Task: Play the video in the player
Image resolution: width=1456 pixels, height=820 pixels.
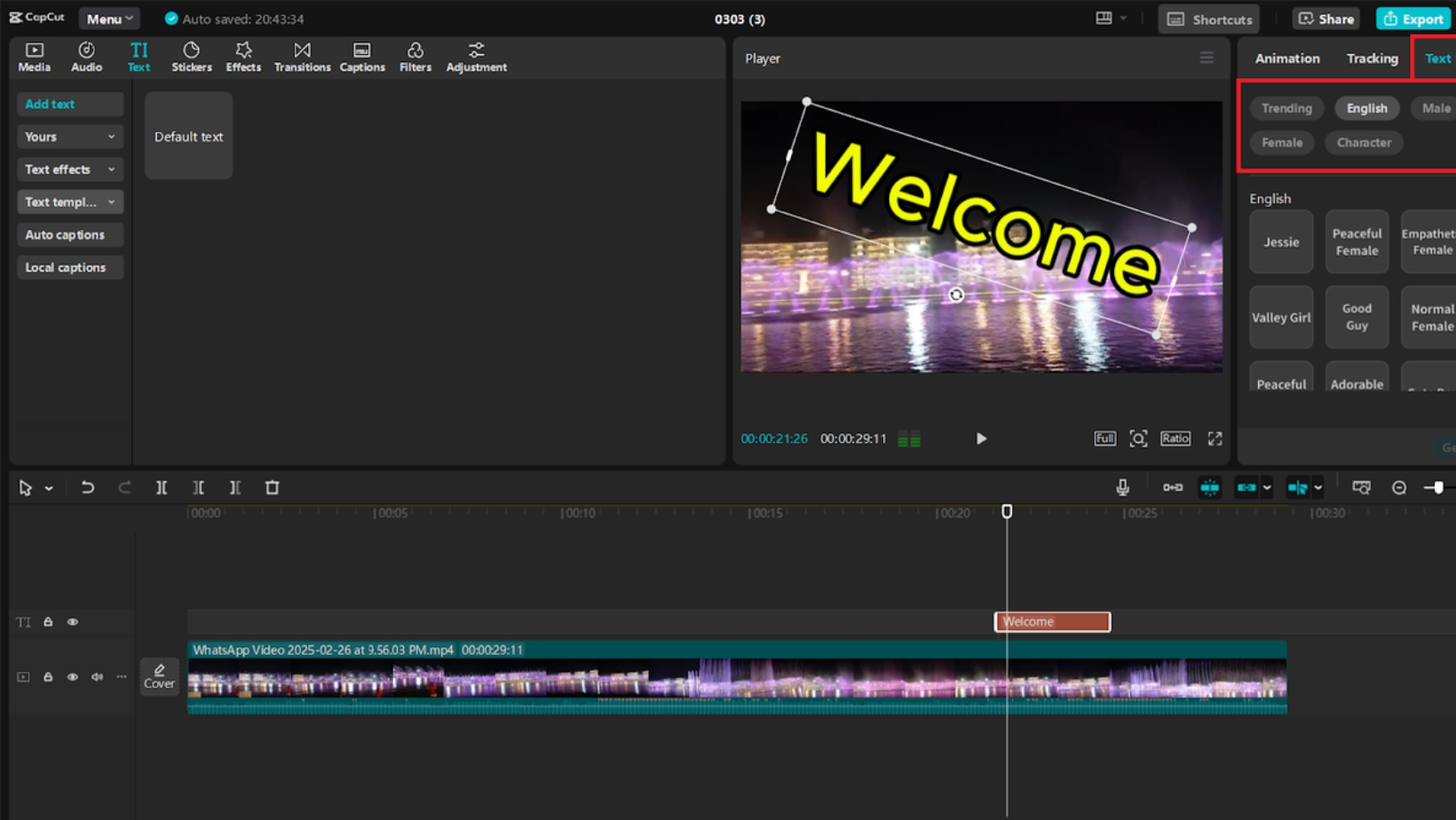Action: 981,438
